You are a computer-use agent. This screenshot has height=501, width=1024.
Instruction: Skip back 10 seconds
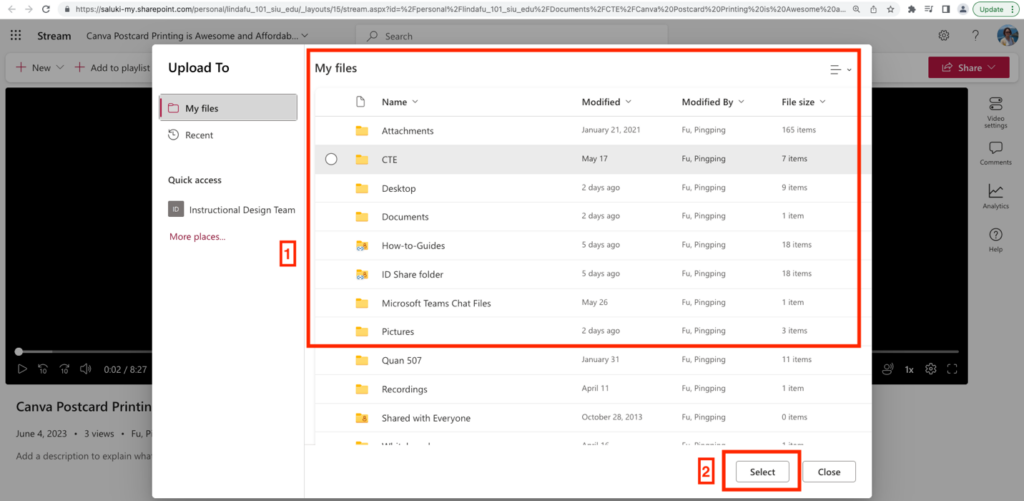[42, 369]
